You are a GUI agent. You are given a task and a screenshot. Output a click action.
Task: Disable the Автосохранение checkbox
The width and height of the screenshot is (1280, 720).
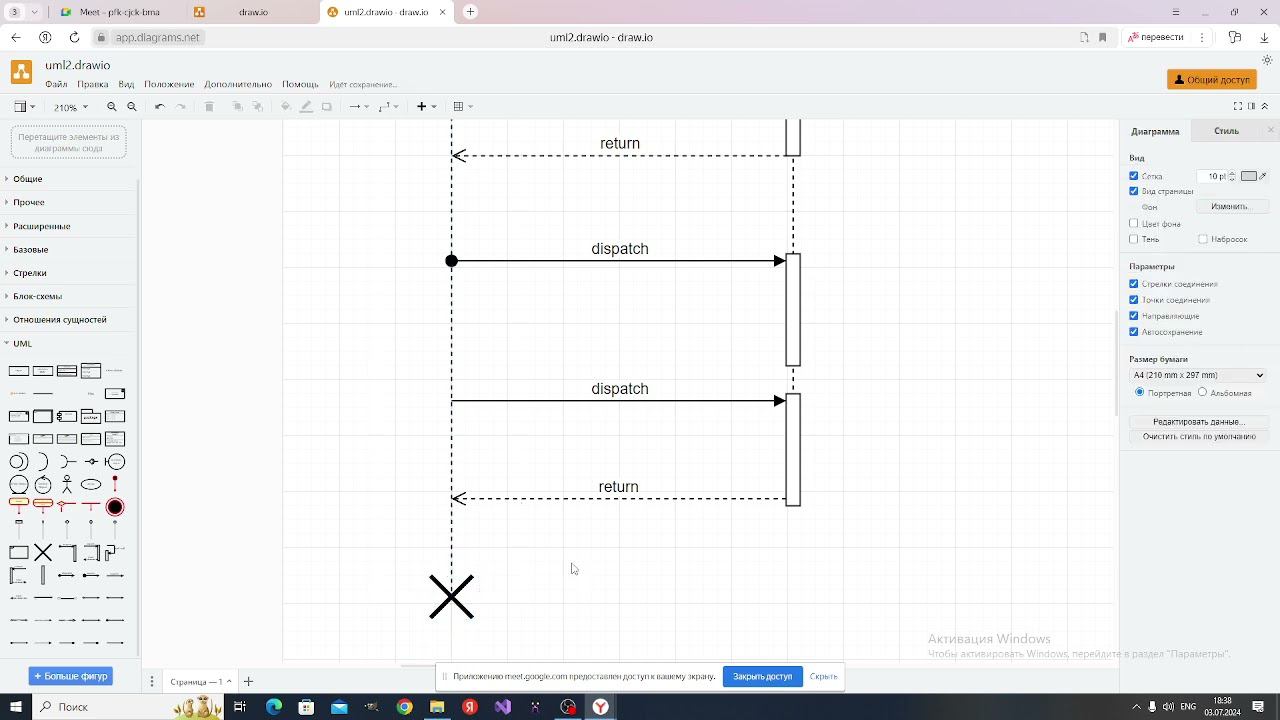click(1134, 332)
